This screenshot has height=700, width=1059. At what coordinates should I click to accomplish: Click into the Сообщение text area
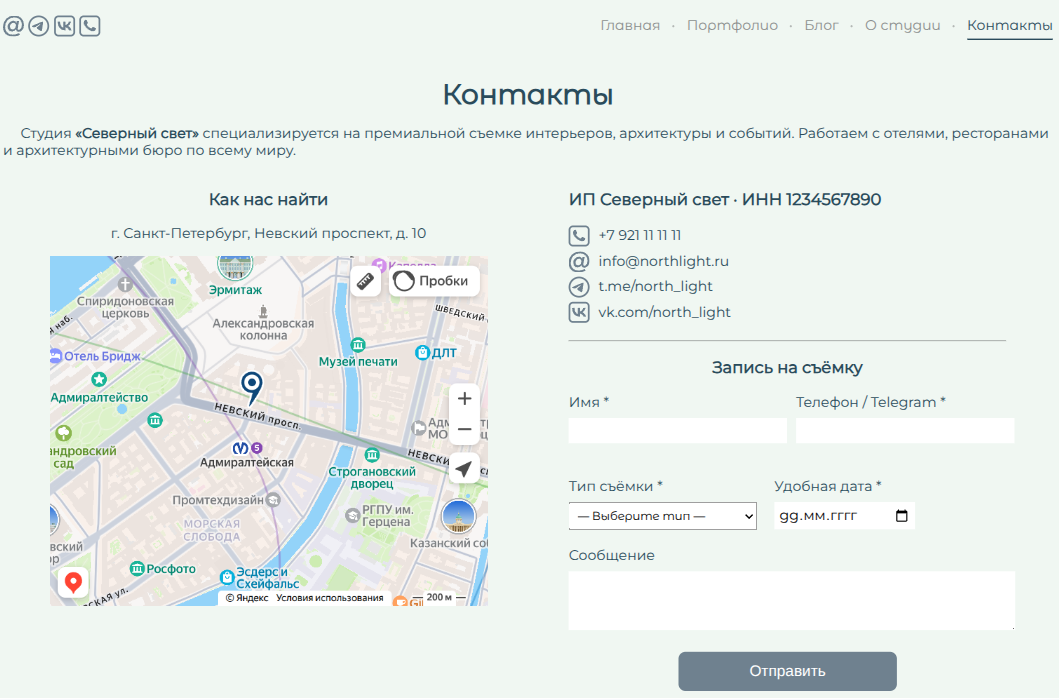792,601
